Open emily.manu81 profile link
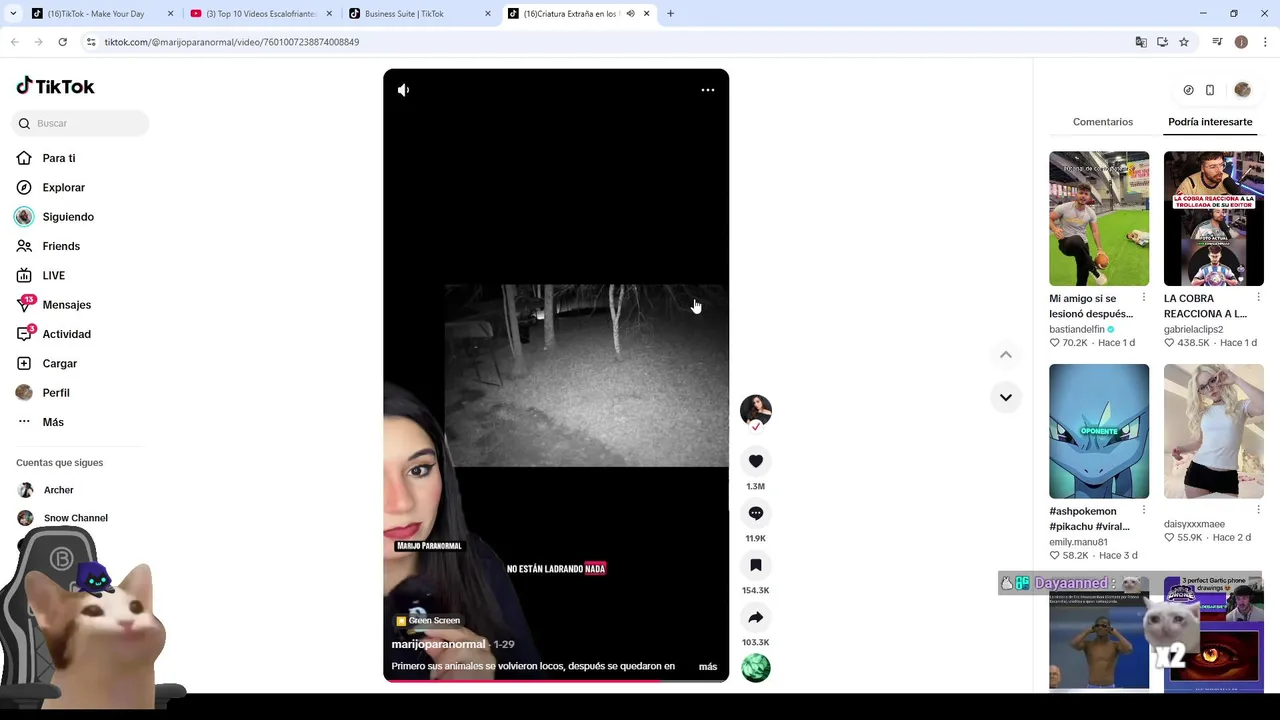This screenshot has height=720, width=1280. click(x=1078, y=542)
